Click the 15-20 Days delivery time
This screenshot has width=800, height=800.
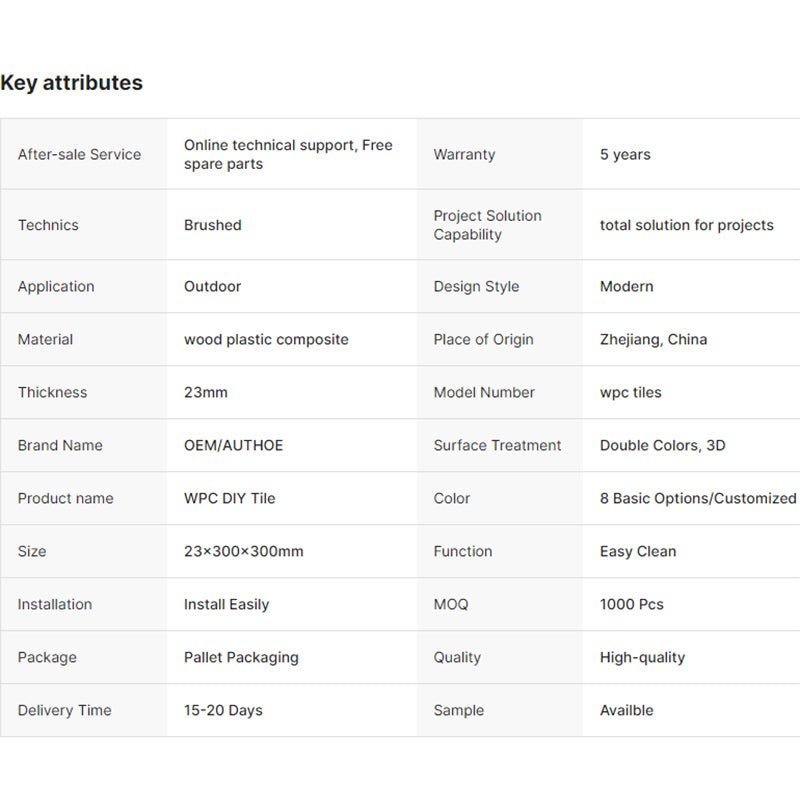tap(223, 710)
